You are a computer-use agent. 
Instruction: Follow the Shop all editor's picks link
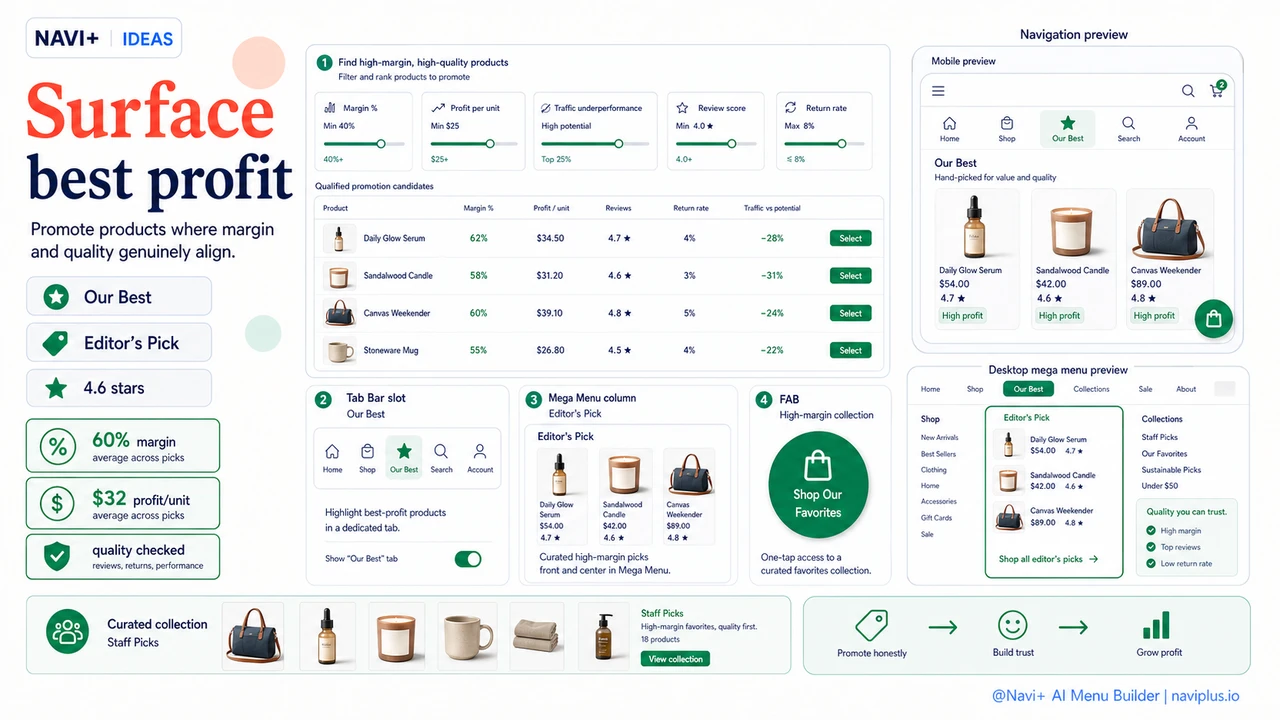[x=1048, y=559]
